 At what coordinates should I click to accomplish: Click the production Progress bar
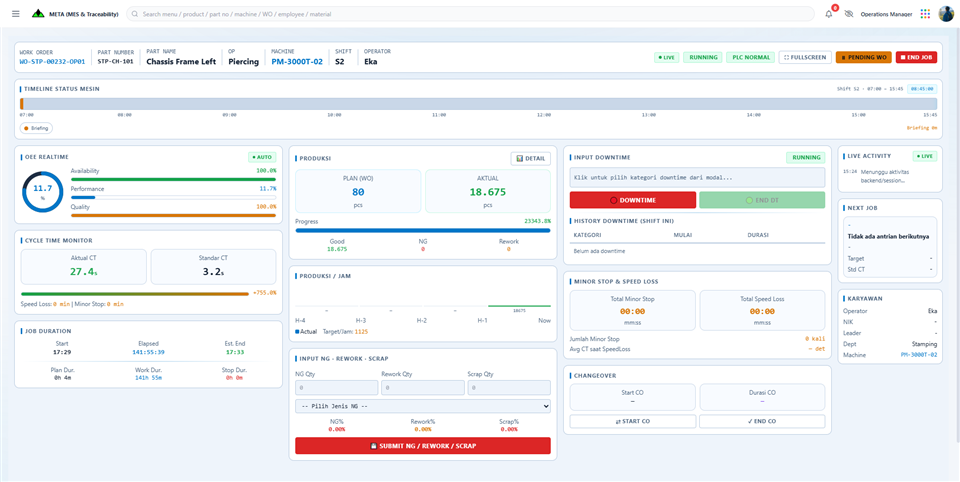click(423, 230)
